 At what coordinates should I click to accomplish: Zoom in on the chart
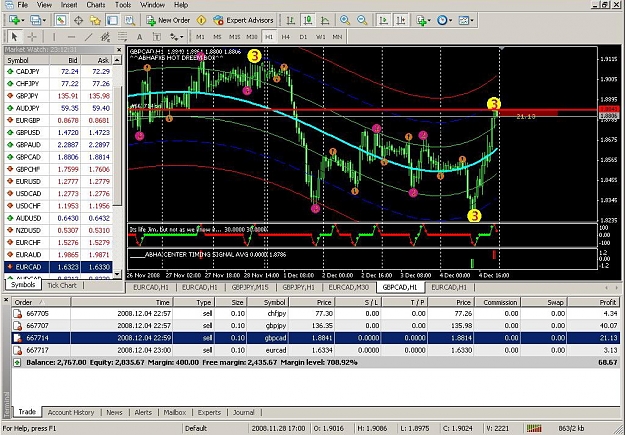click(x=345, y=20)
